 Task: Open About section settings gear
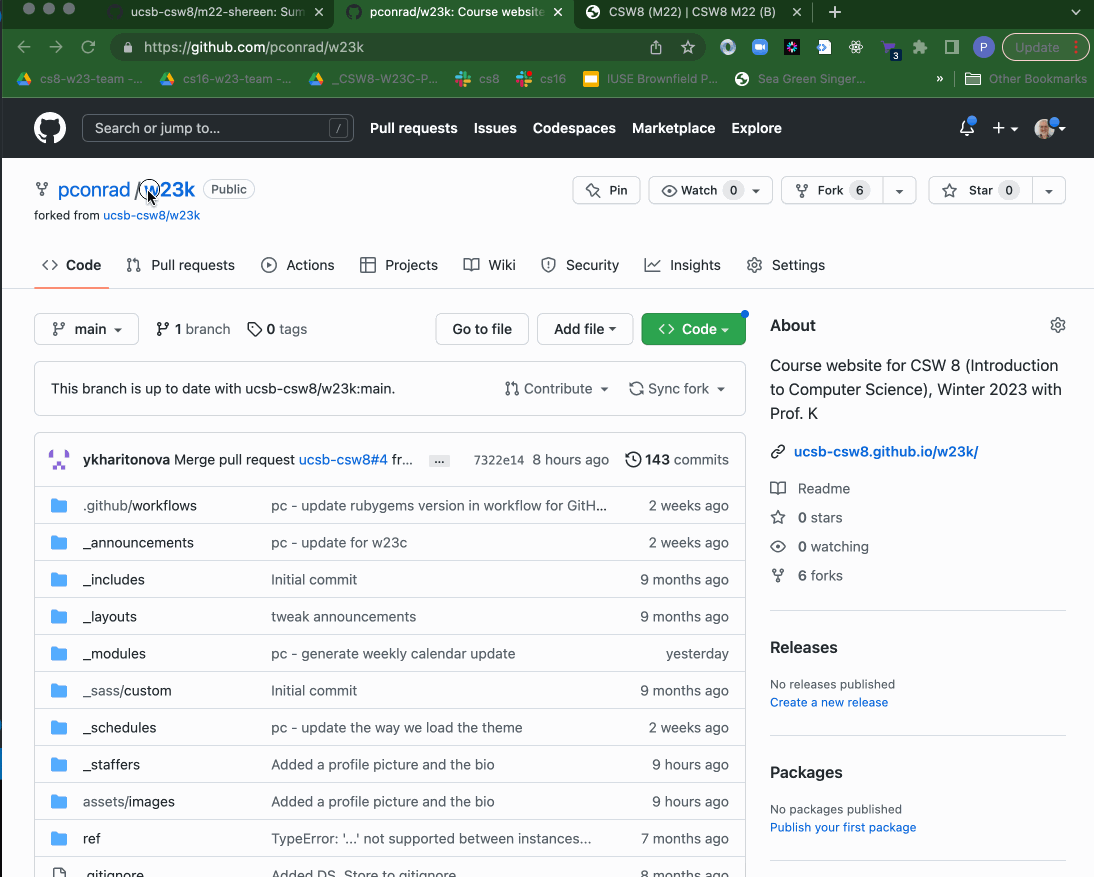click(x=1058, y=325)
